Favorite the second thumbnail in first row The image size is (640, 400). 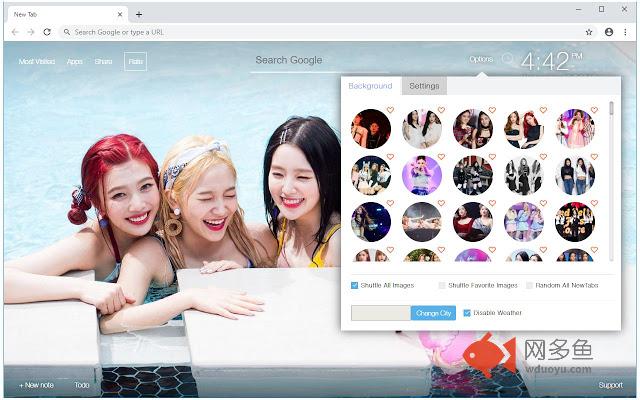pos(441,110)
